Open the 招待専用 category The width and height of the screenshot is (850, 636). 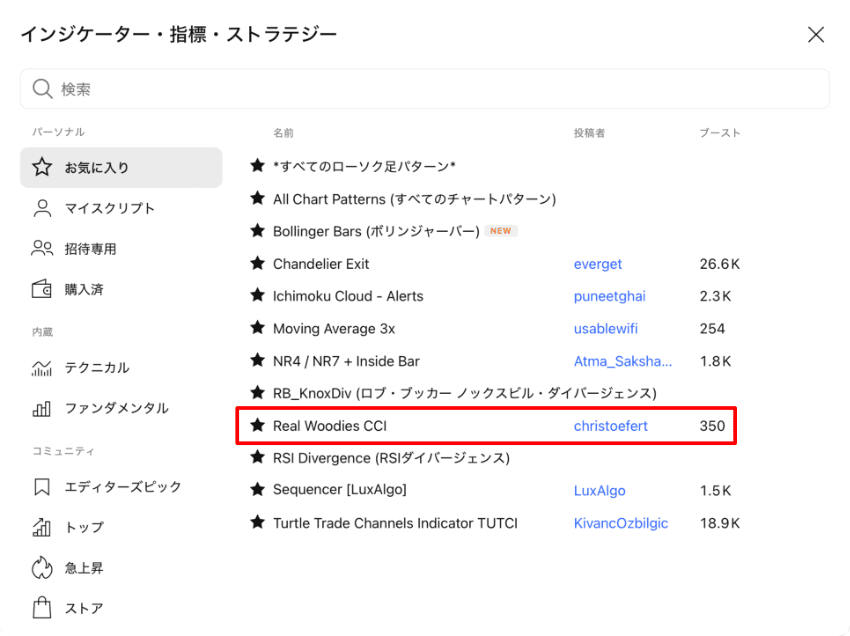click(x=121, y=249)
